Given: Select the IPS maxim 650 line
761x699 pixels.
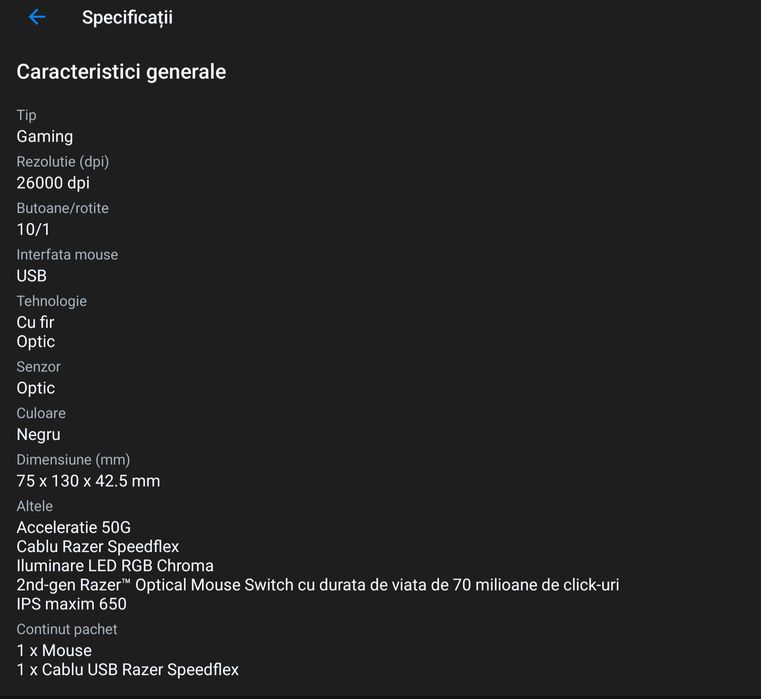Looking at the screenshot, I should click(x=72, y=603).
